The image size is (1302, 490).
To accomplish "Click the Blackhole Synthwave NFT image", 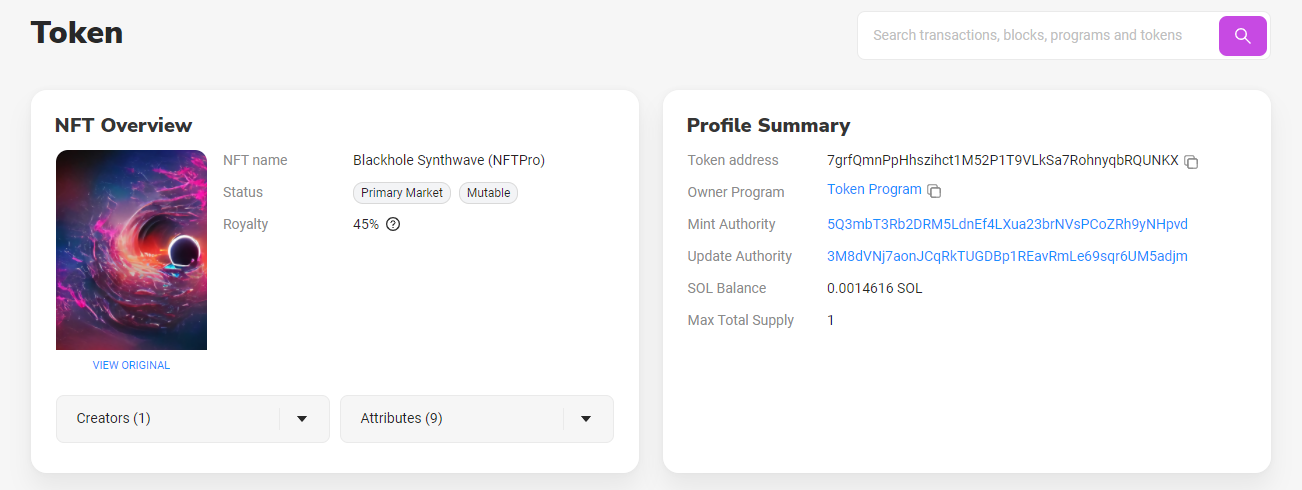I will [x=131, y=250].
